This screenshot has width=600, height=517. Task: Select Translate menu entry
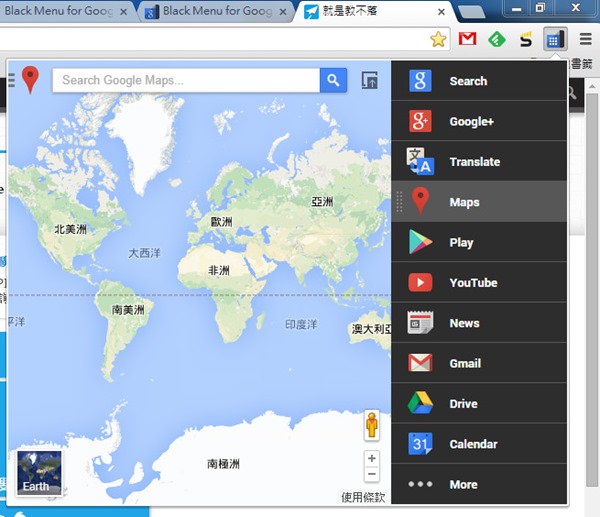(x=479, y=161)
